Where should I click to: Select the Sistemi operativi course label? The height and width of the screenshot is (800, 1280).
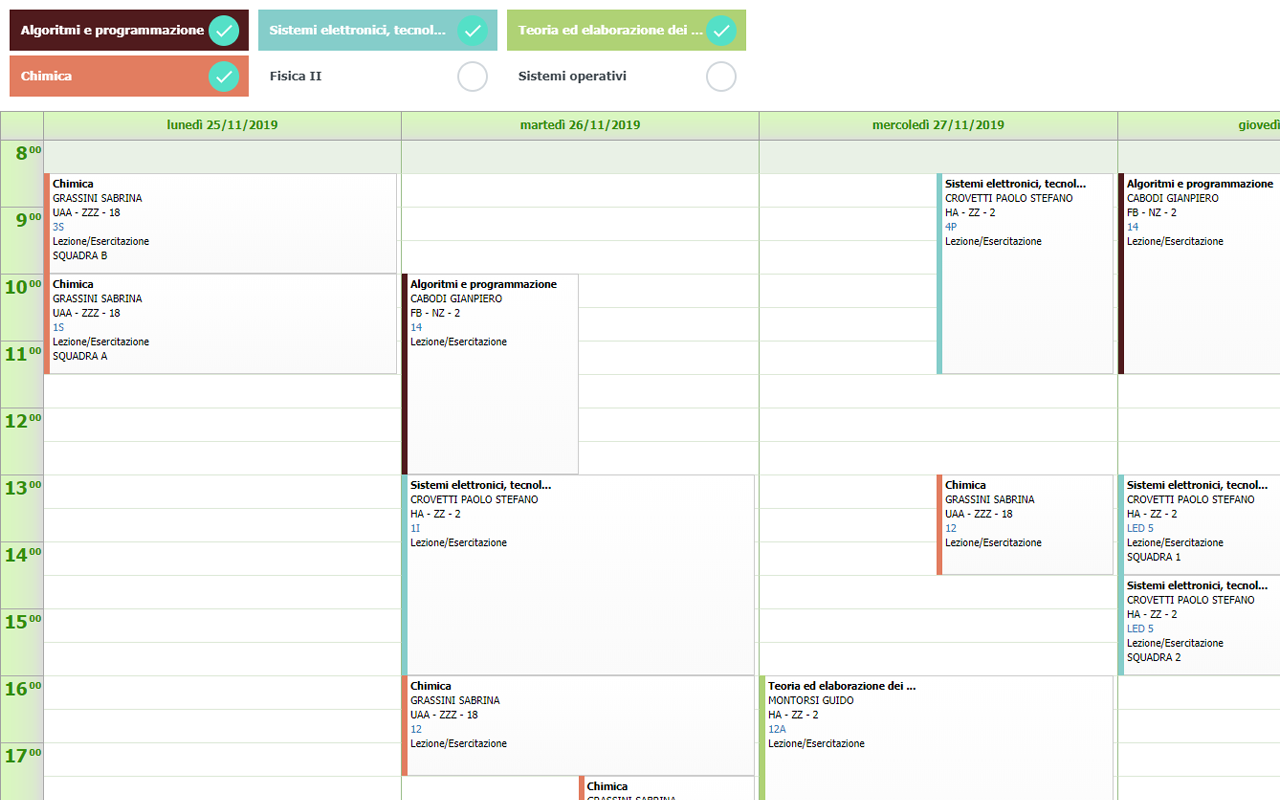(572, 76)
